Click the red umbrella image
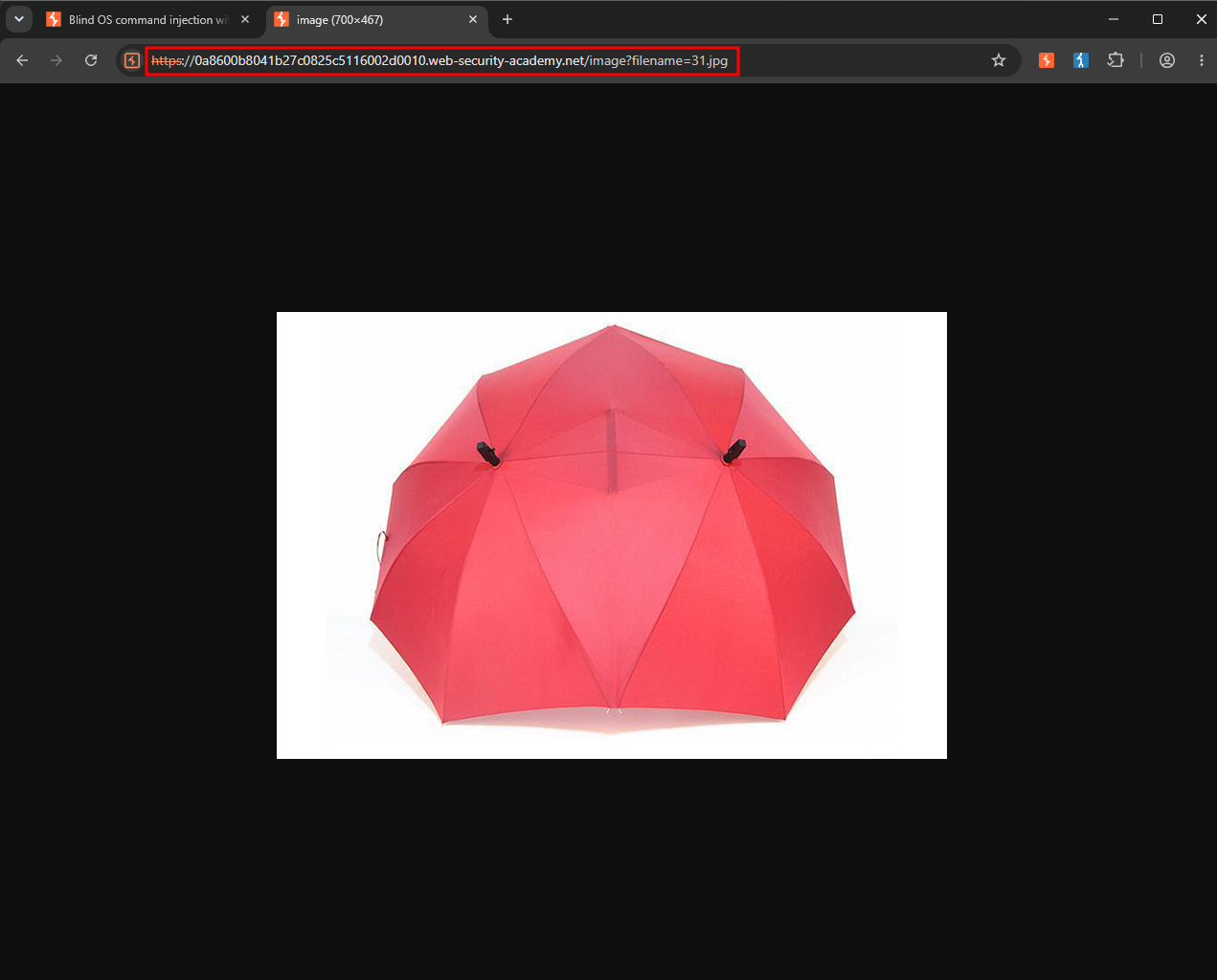Image resolution: width=1217 pixels, height=980 pixels. tap(612, 535)
